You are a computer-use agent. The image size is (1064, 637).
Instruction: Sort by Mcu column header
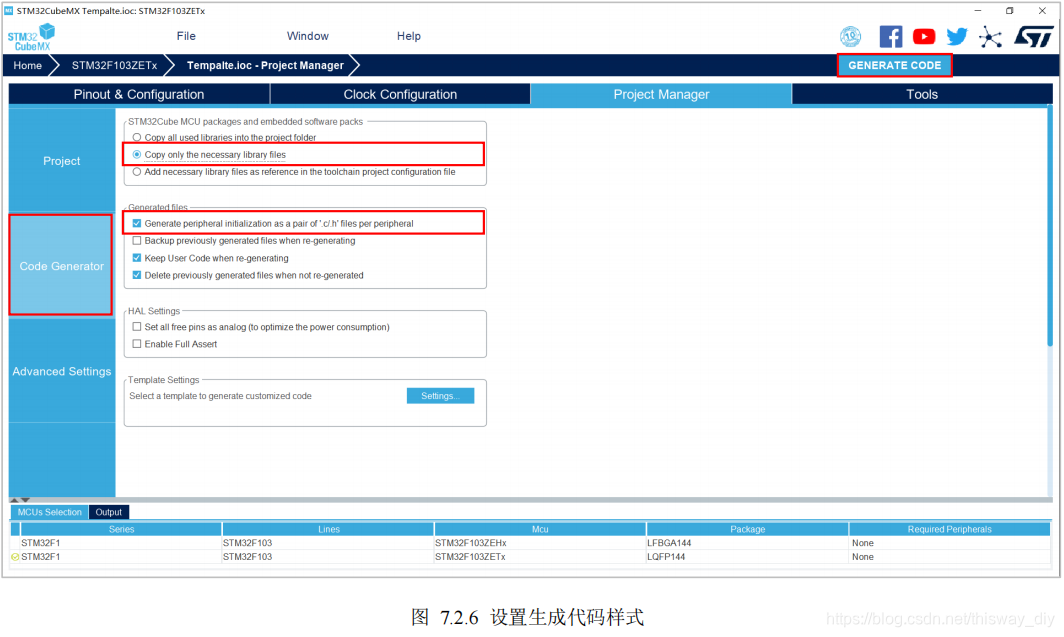click(540, 530)
